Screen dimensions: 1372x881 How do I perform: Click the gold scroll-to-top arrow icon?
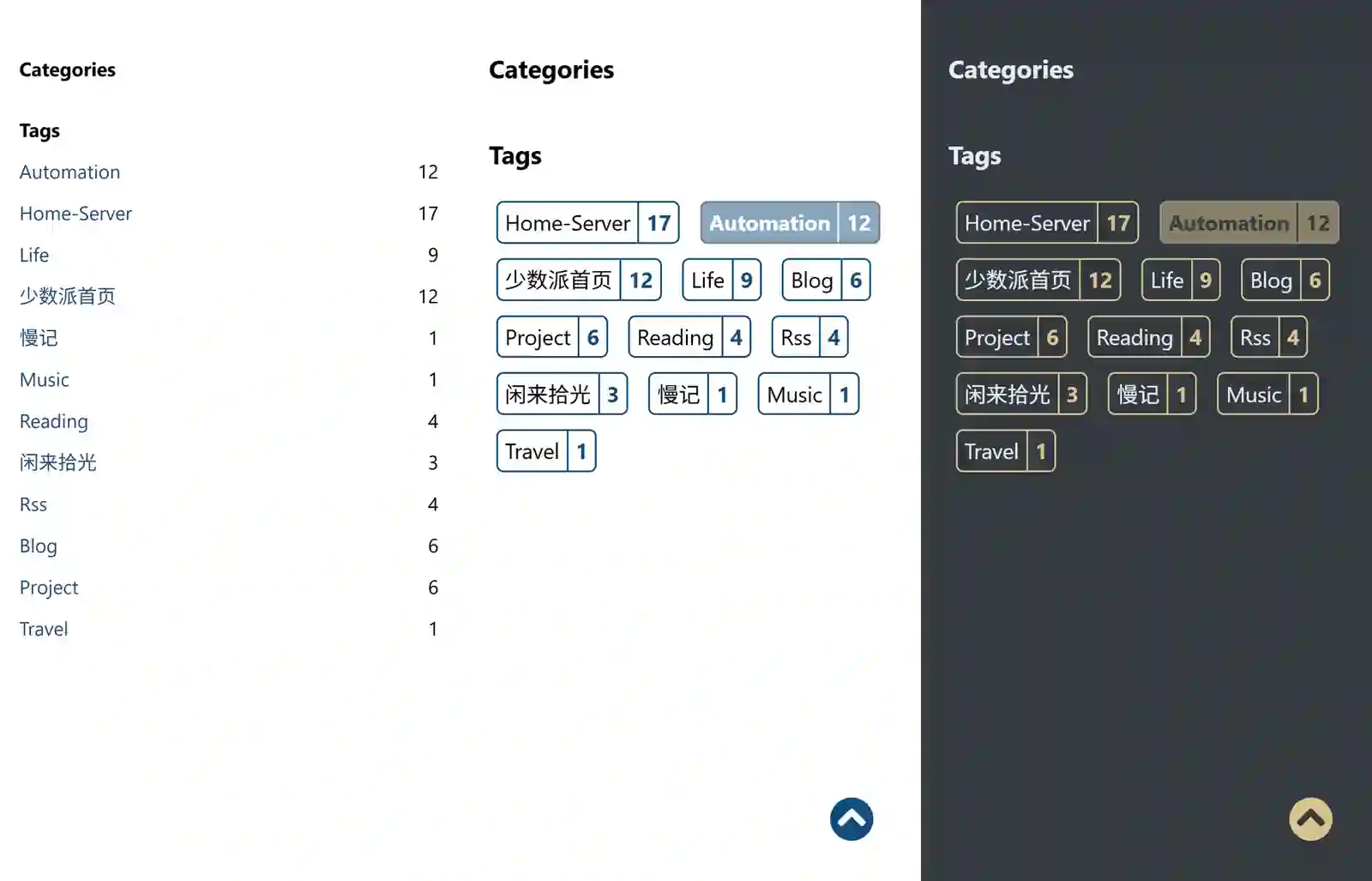(x=1310, y=819)
